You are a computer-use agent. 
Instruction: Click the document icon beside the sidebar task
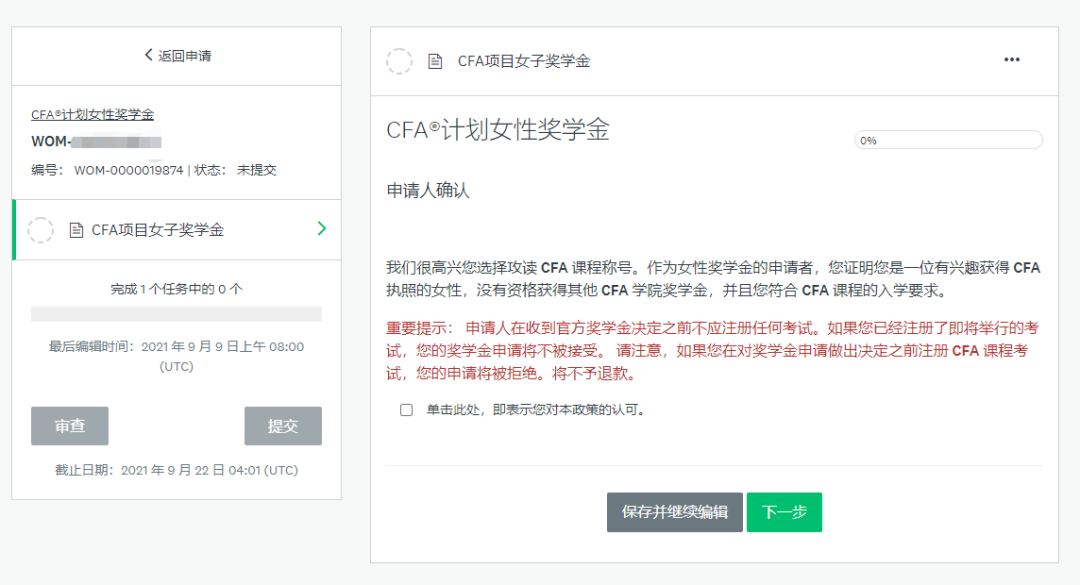[x=65, y=230]
